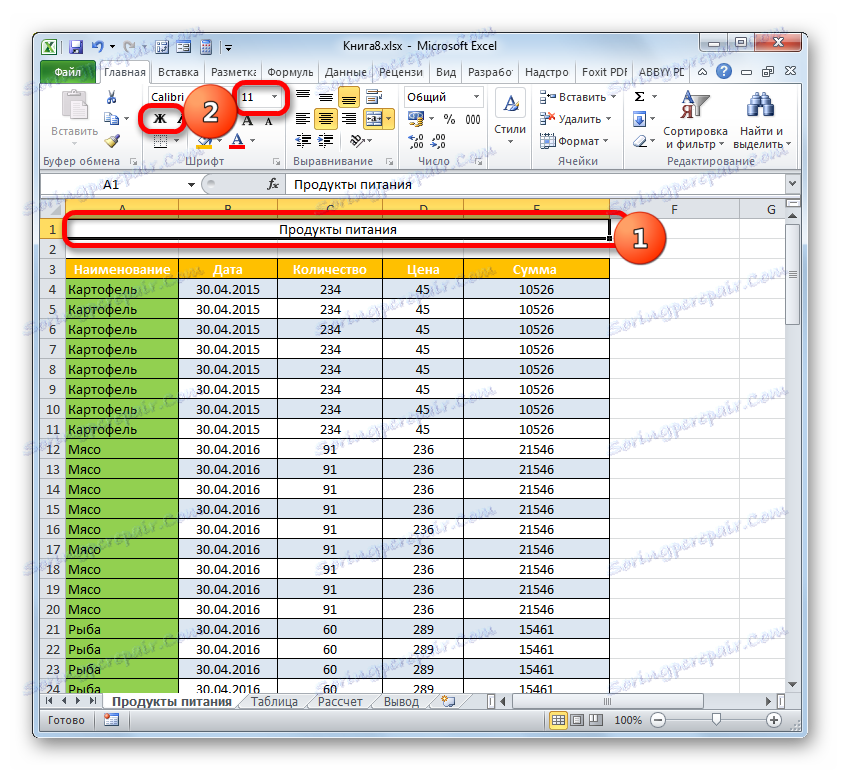Toggle wrap text button
The image size is (841, 771).
click(x=374, y=97)
